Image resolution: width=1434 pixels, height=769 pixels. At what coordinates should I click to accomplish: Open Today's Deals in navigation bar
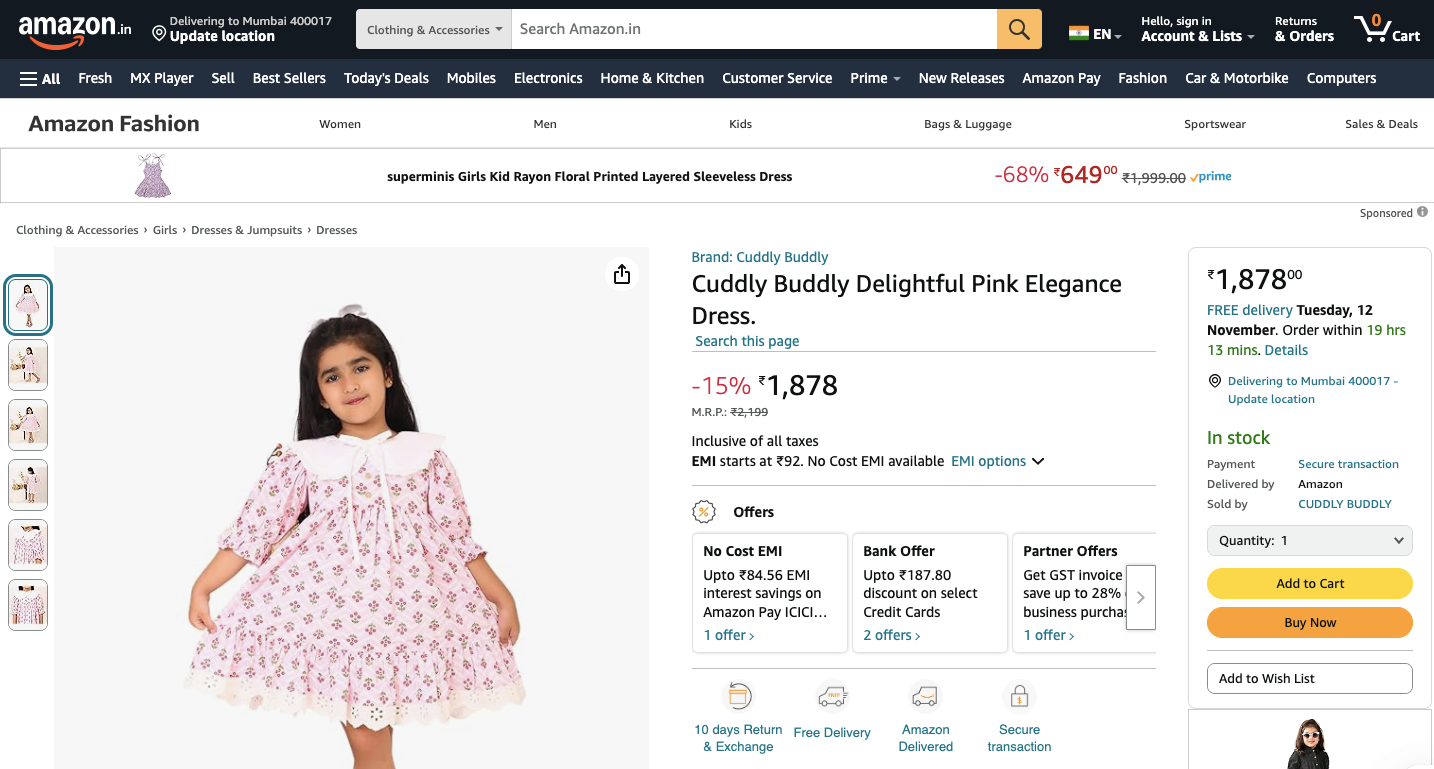pos(386,78)
